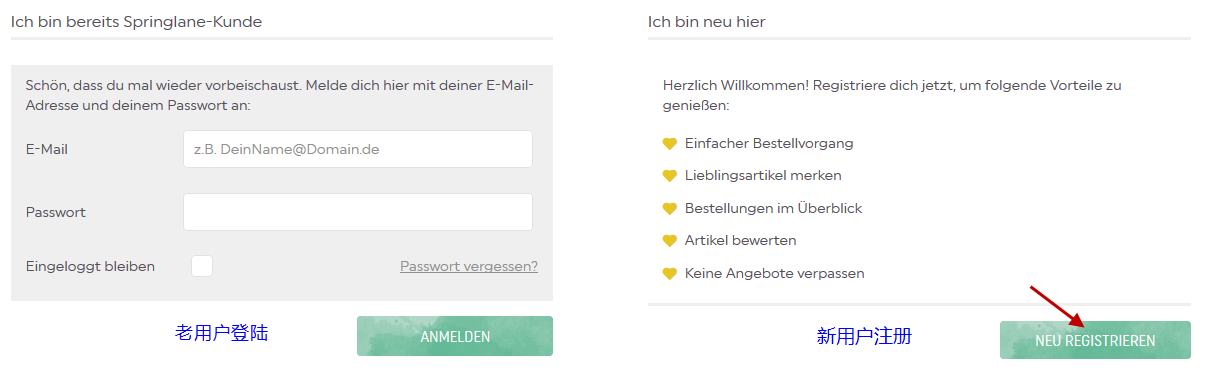Click the Eingeloggt bleiben label text
This screenshot has width=1215, height=378.
tap(90, 266)
